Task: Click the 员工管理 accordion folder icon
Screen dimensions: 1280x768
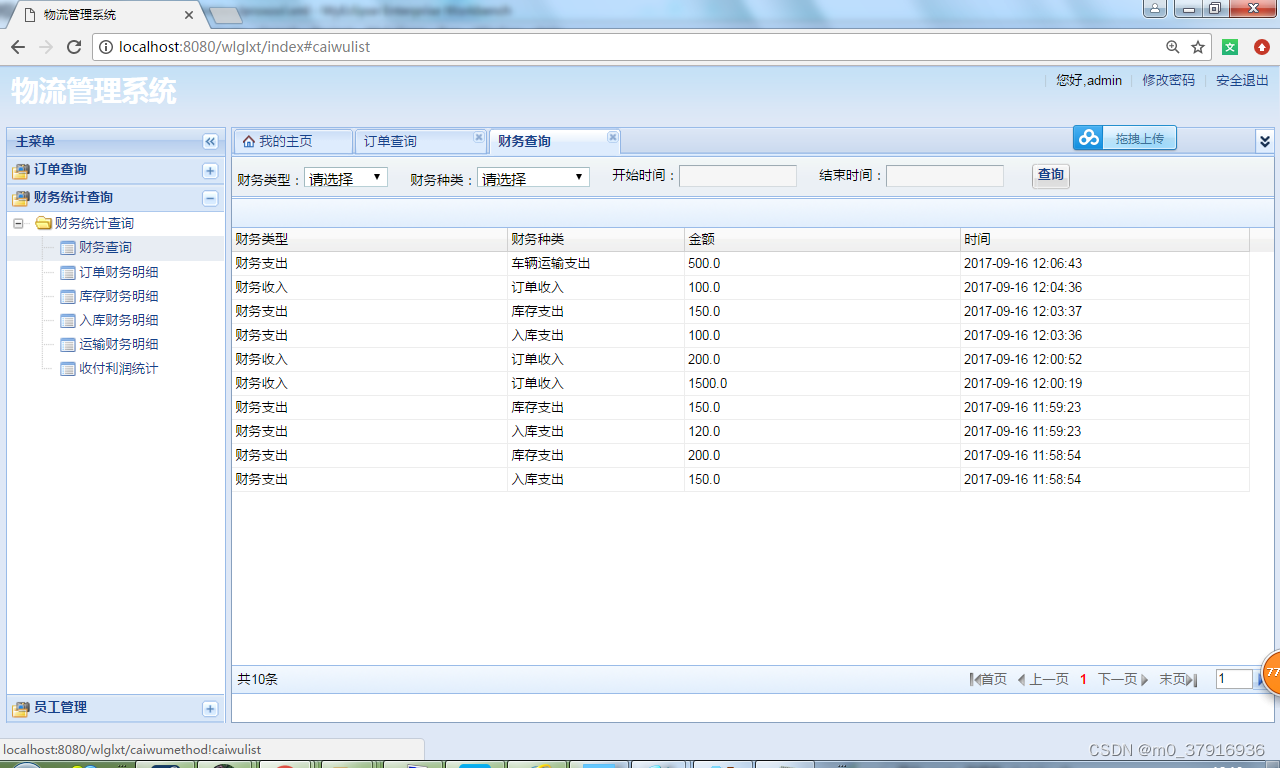Action: point(21,709)
